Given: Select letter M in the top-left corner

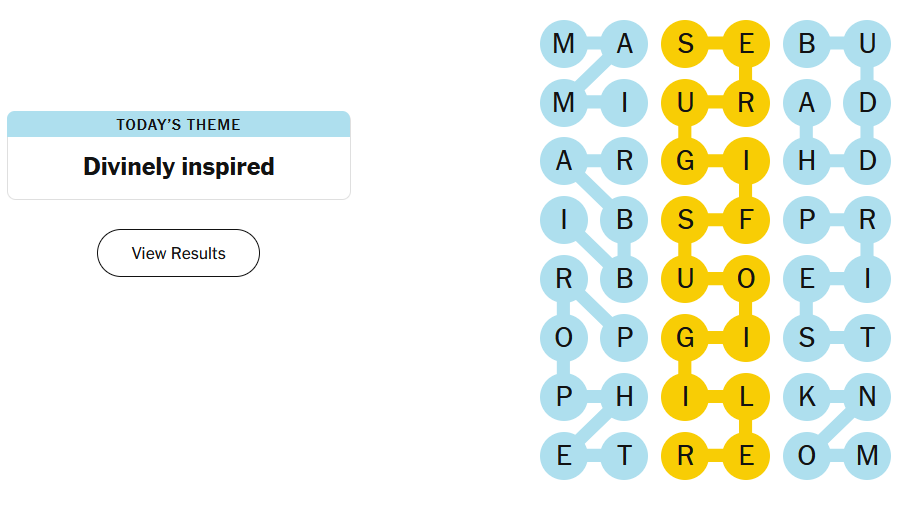Looking at the screenshot, I should click(x=564, y=43).
